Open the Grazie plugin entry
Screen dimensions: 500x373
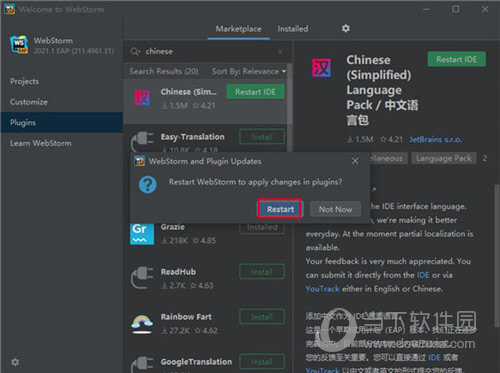173,227
